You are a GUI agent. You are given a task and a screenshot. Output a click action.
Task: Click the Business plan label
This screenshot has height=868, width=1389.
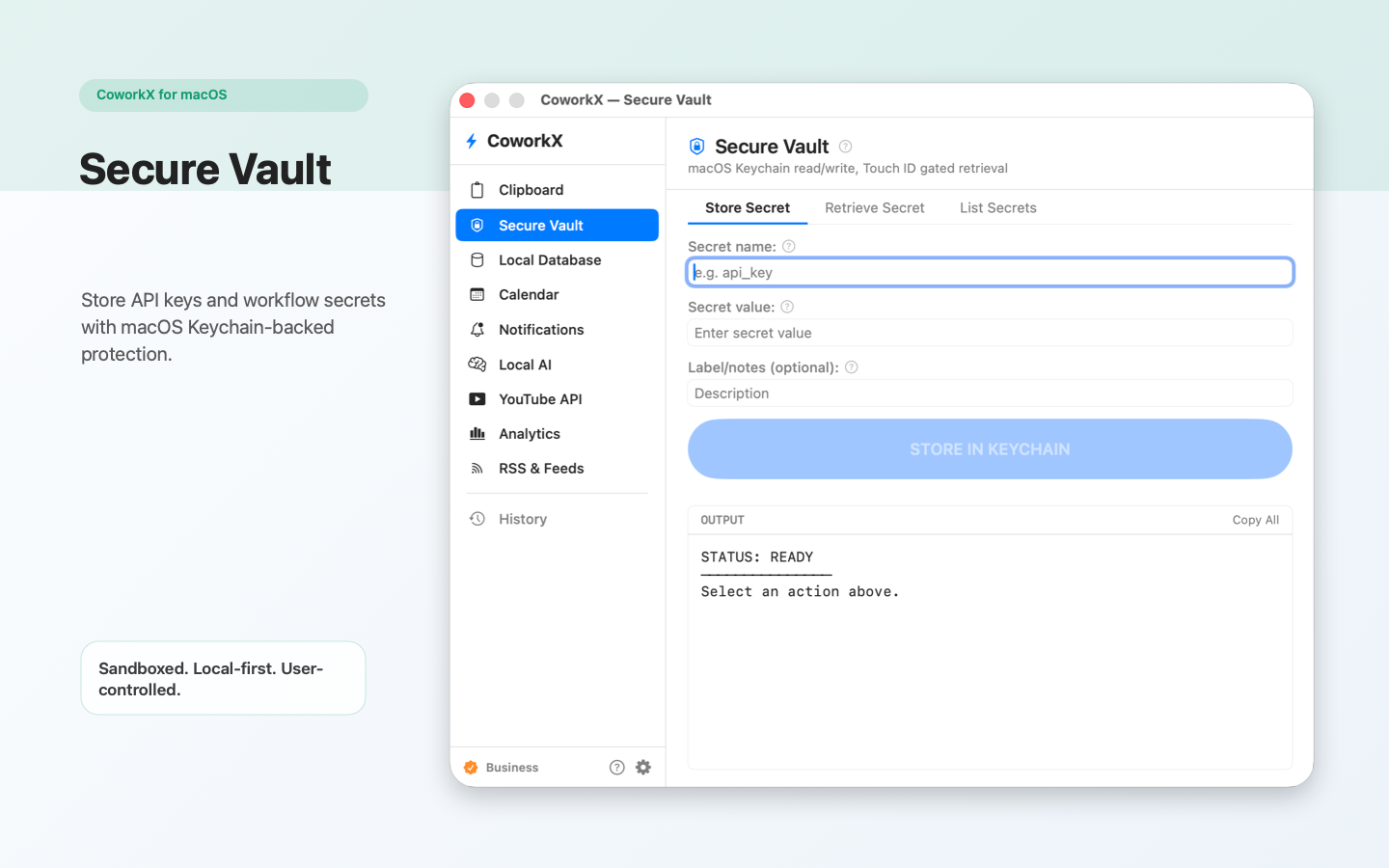512,768
